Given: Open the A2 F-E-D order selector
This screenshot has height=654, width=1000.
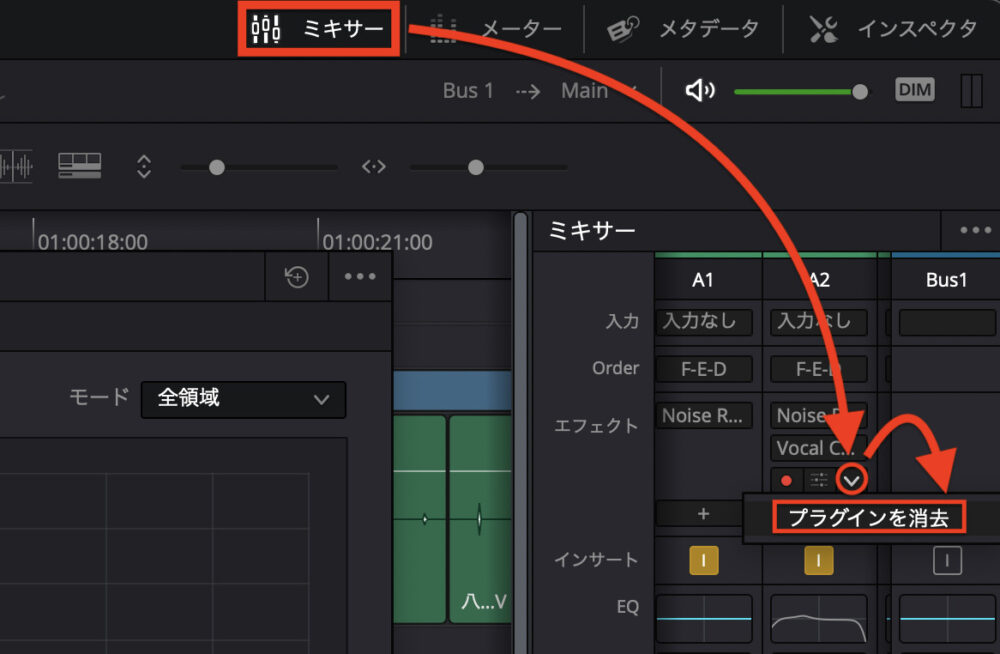Looking at the screenshot, I should (819, 369).
